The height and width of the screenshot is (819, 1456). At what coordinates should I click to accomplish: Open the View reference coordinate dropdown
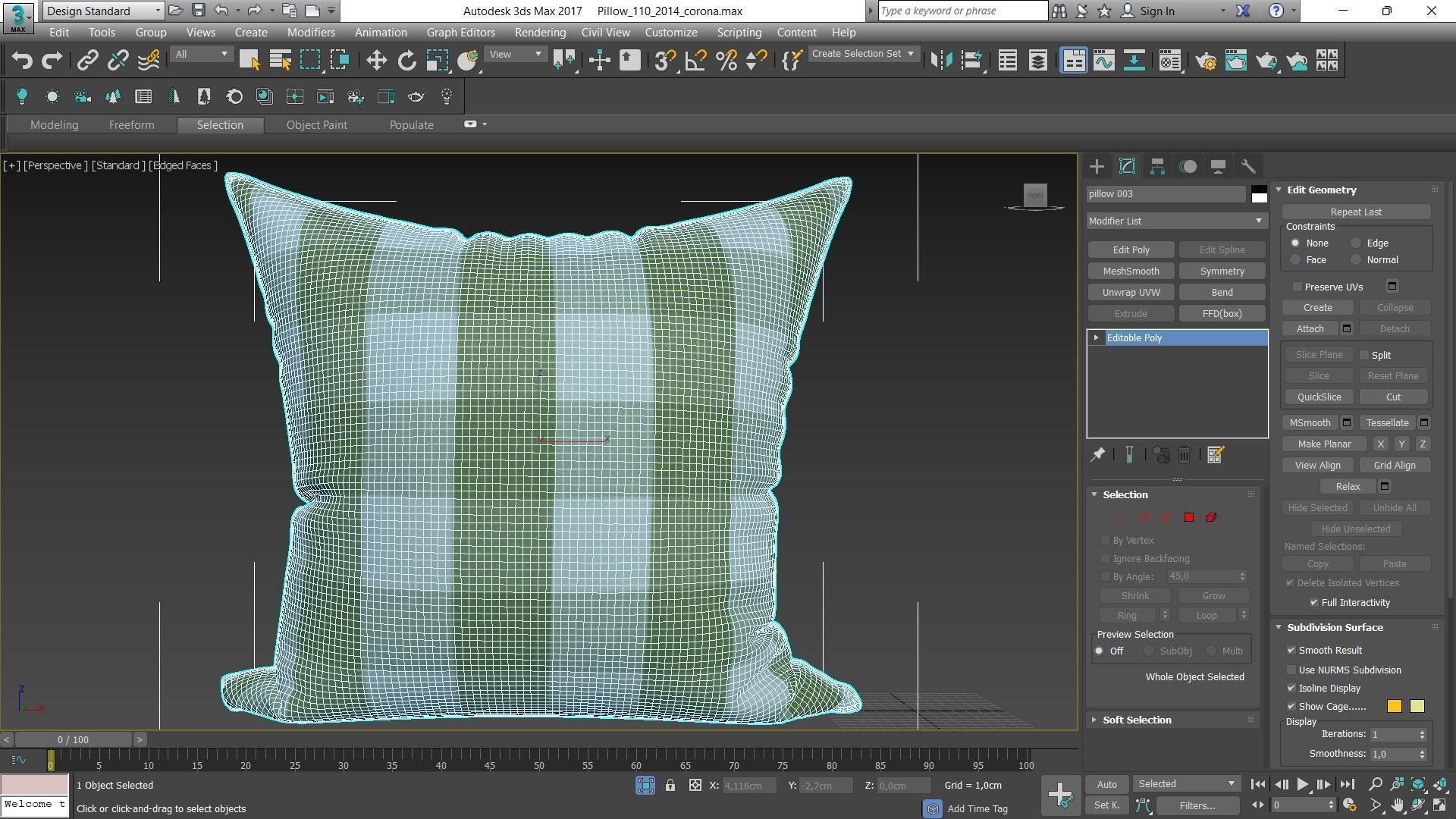[x=516, y=54]
